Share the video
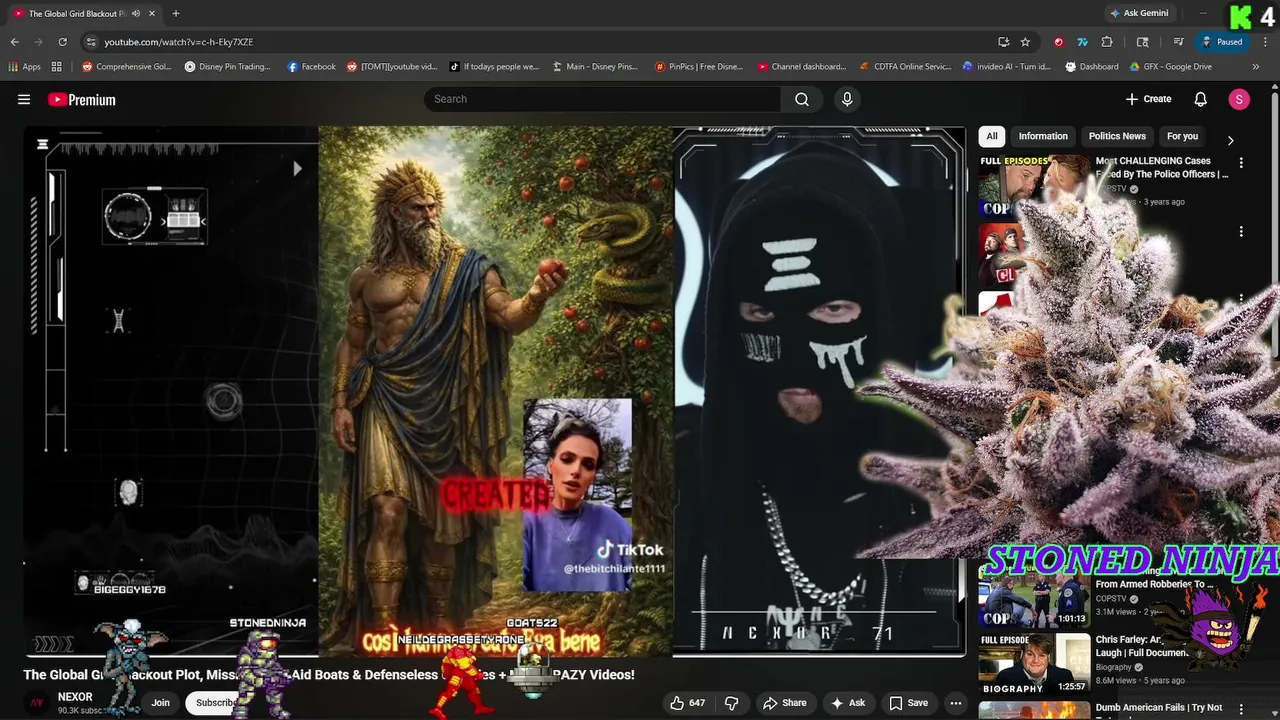Image resolution: width=1280 pixels, height=720 pixels. (785, 703)
